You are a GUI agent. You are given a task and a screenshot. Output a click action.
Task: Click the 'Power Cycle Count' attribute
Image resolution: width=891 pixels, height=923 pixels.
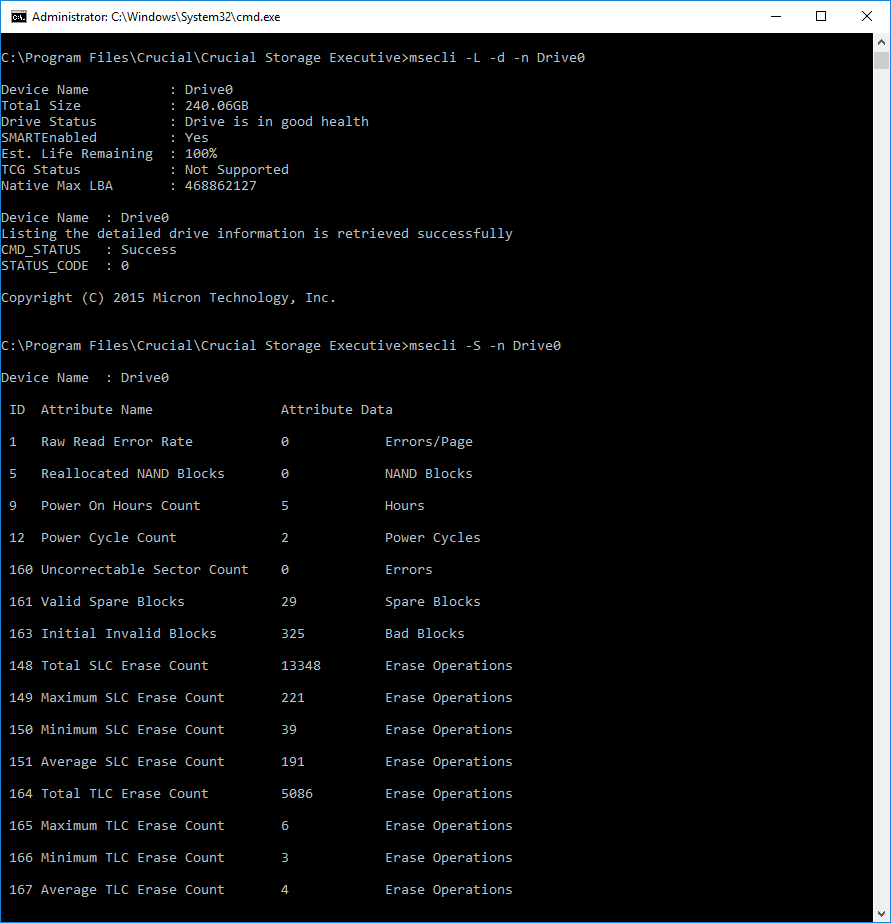click(108, 538)
